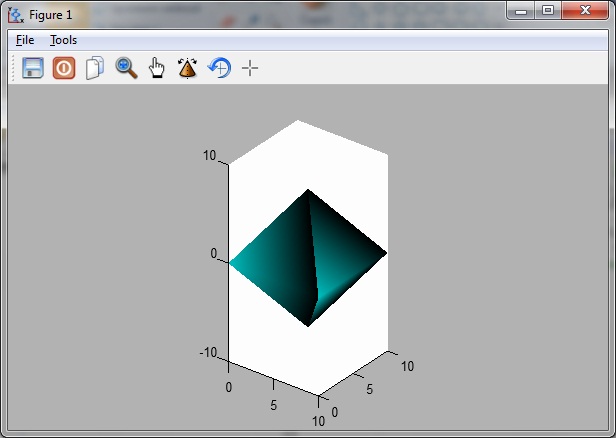Click the Figure 1 application icon in title bar

tap(15, 15)
